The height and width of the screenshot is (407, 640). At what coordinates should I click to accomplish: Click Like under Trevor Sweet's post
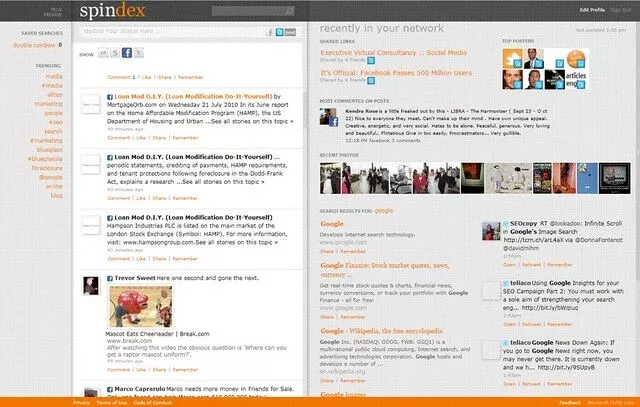tap(141, 370)
